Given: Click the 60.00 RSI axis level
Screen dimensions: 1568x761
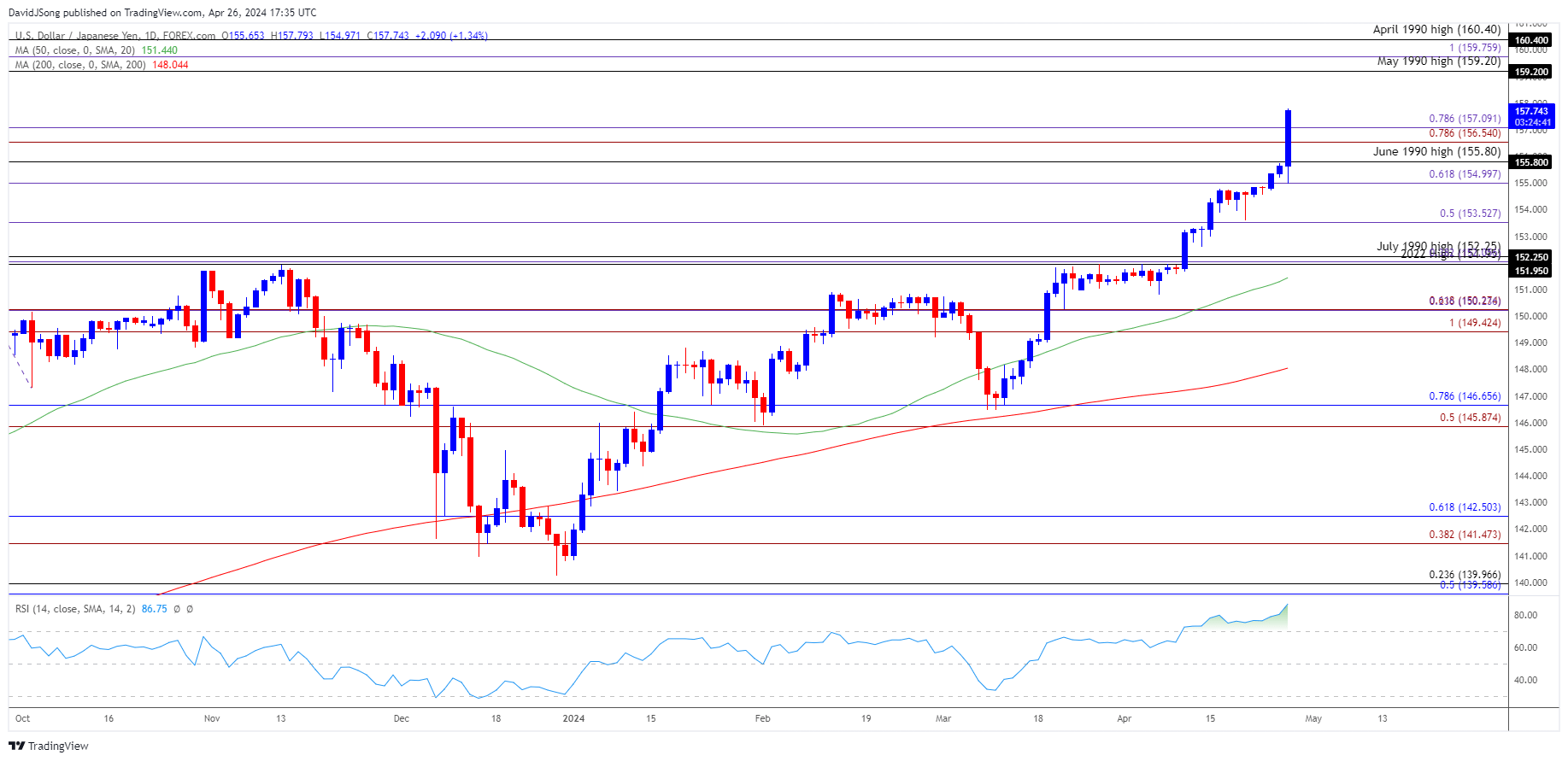Looking at the screenshot, I should click(x=1525, y=647).
